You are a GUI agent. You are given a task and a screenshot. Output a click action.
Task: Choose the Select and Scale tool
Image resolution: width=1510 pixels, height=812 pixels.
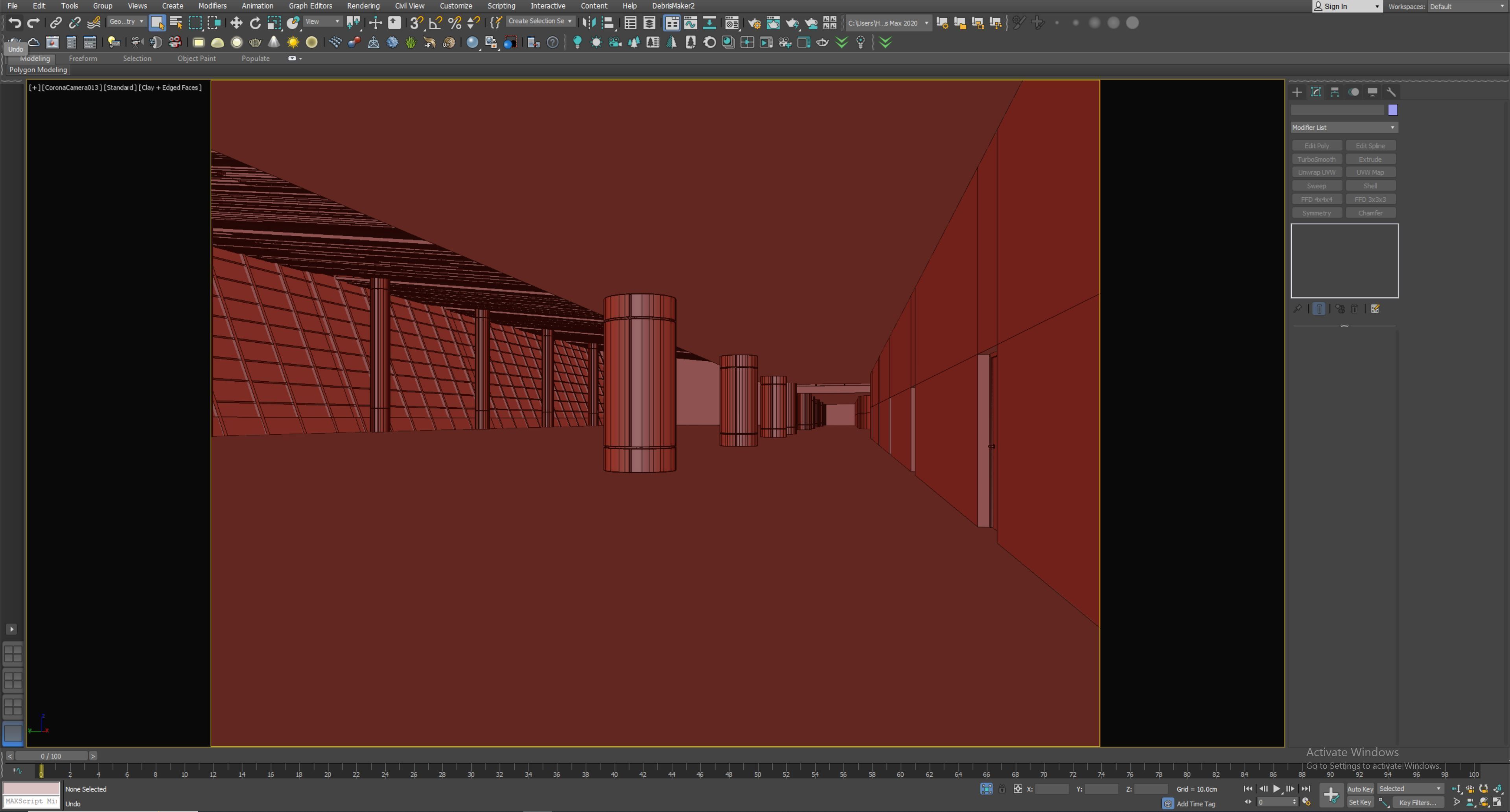pos(274,23)
